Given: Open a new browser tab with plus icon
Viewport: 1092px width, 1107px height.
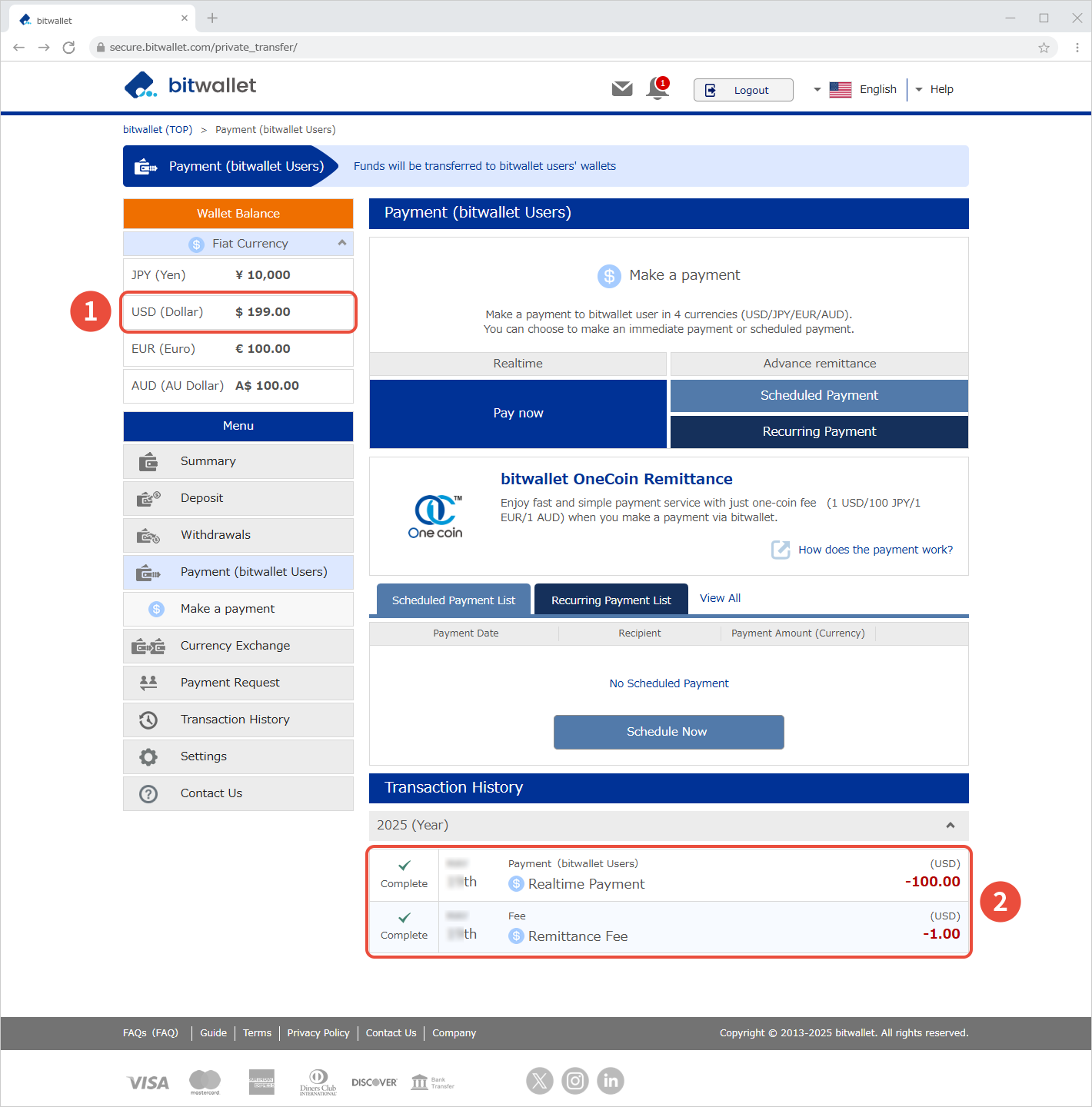Looking at the screenshot, I should point(212,18).
